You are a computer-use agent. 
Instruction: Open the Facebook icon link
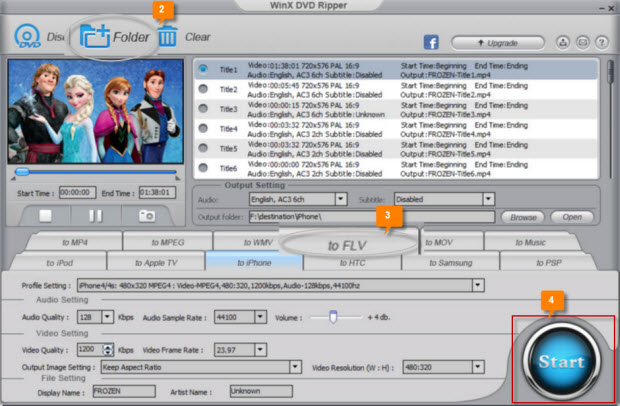pos(431,42)
